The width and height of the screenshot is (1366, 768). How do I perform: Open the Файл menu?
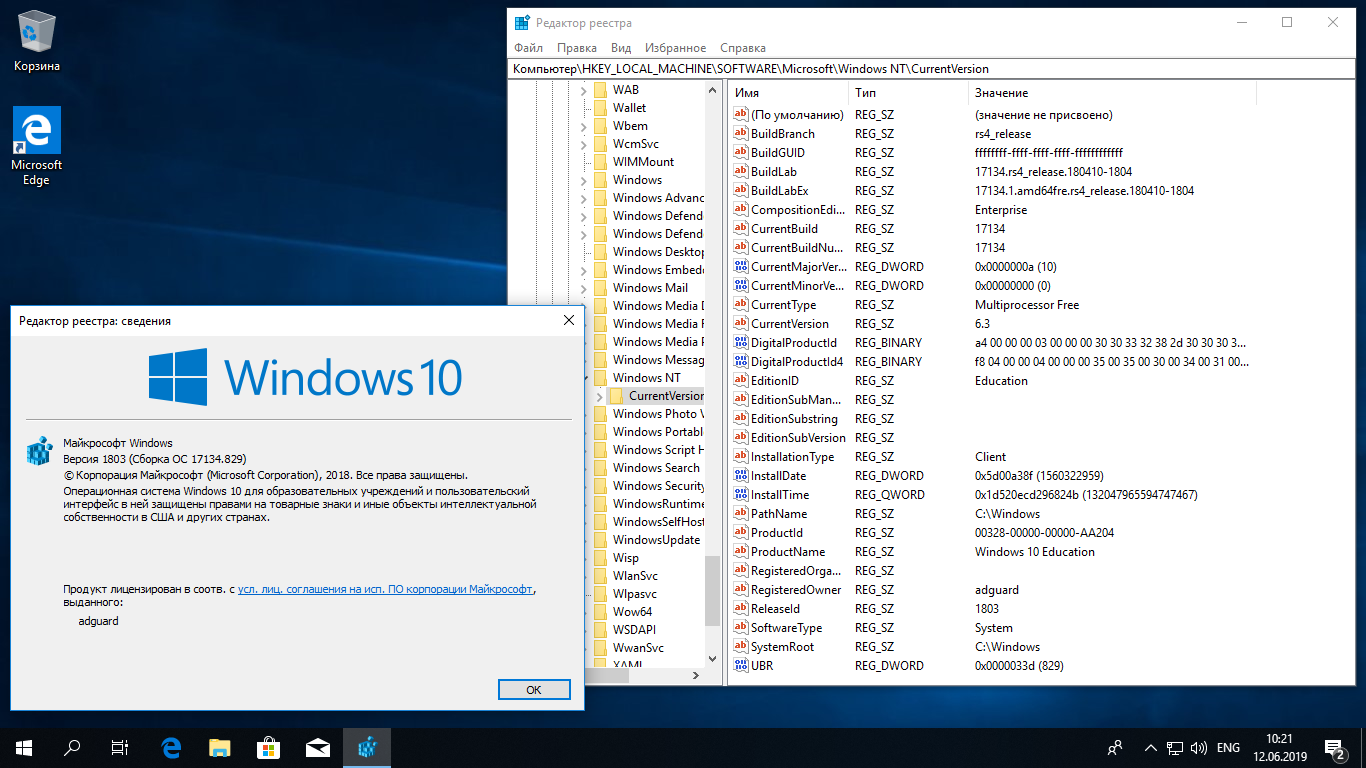tap(529, 48)
